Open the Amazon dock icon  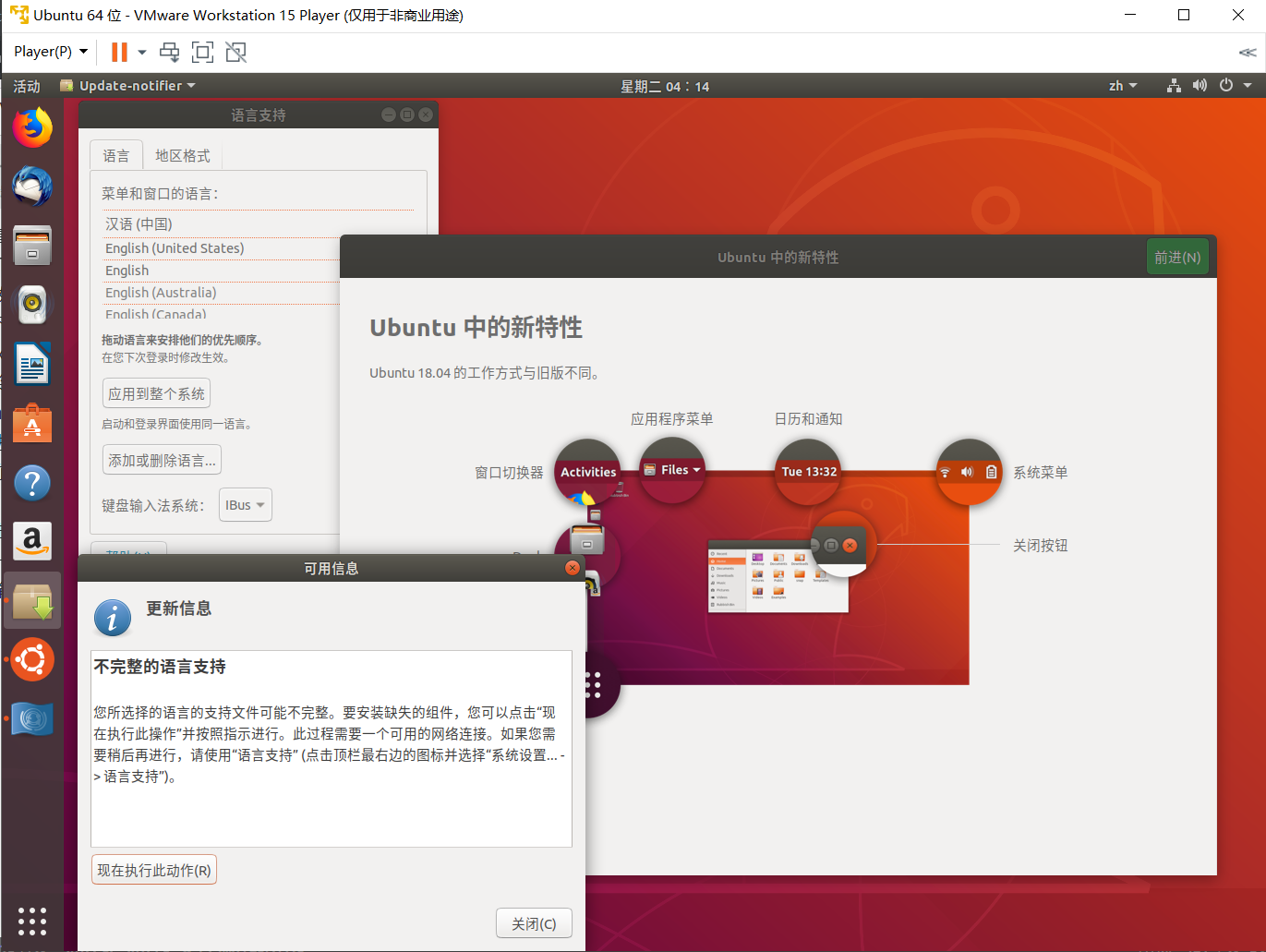[32, 541]
